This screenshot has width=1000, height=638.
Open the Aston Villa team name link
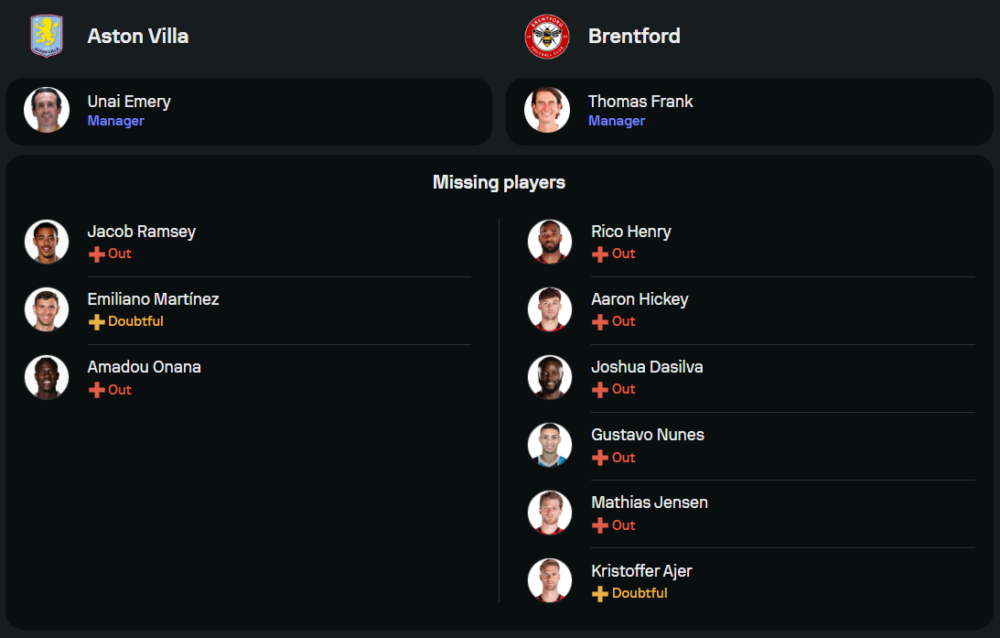coord(138,36)
